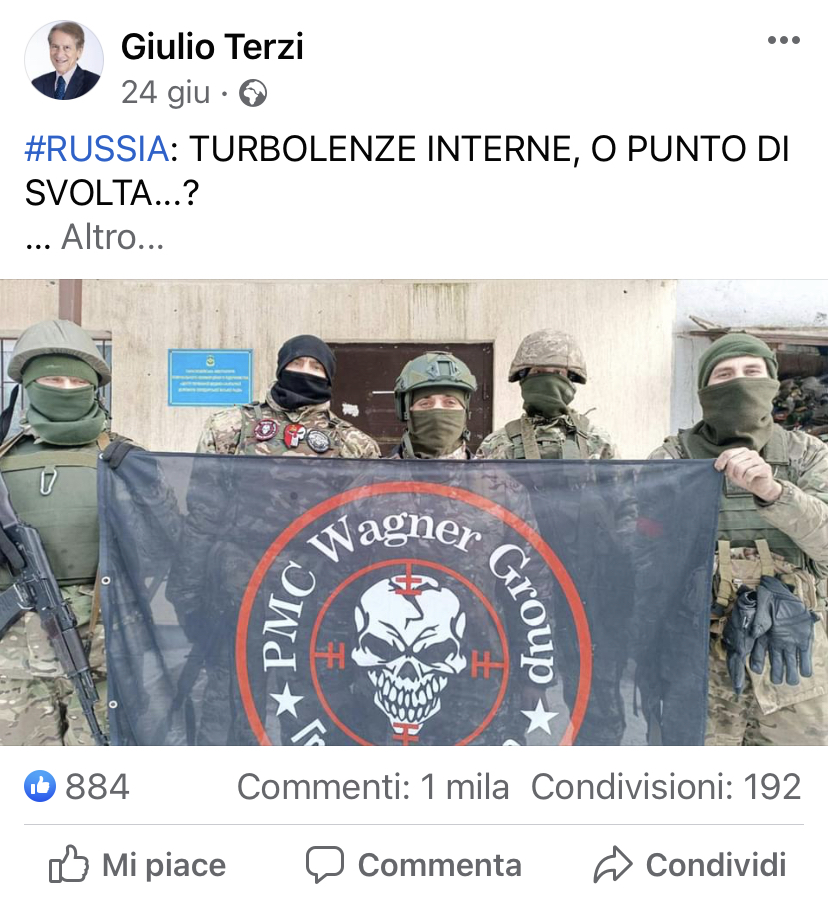828x902 pixels.
Task: Tap Giulio Terzi's profile picture
Action: [64, 60]
